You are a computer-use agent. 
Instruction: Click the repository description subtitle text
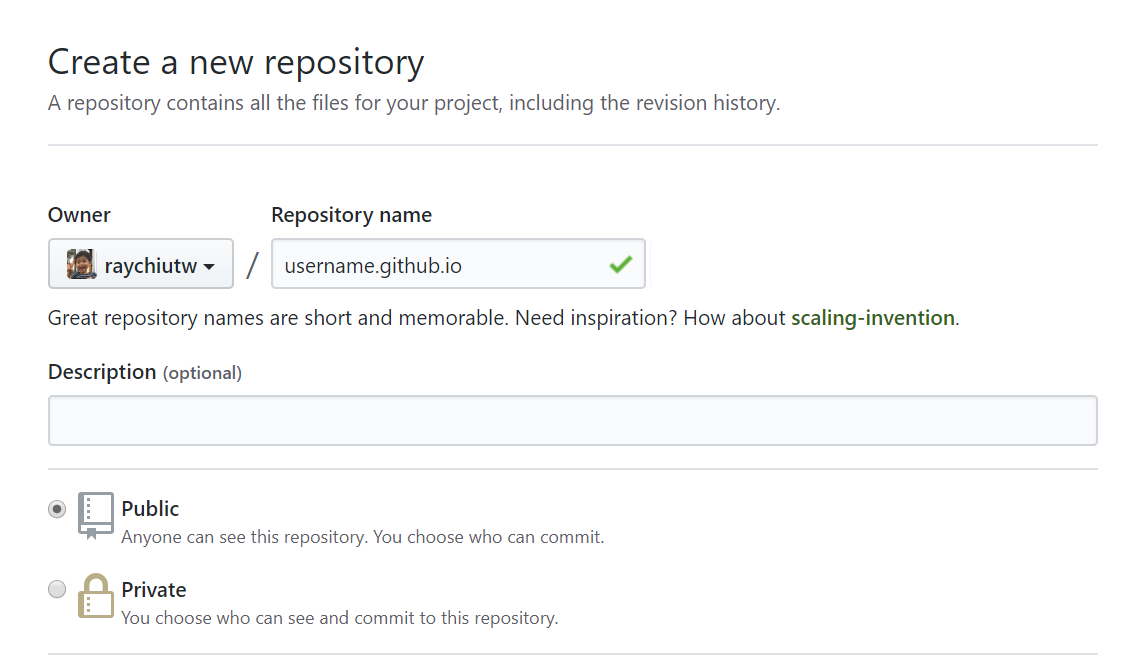click(x=413, y=102)
